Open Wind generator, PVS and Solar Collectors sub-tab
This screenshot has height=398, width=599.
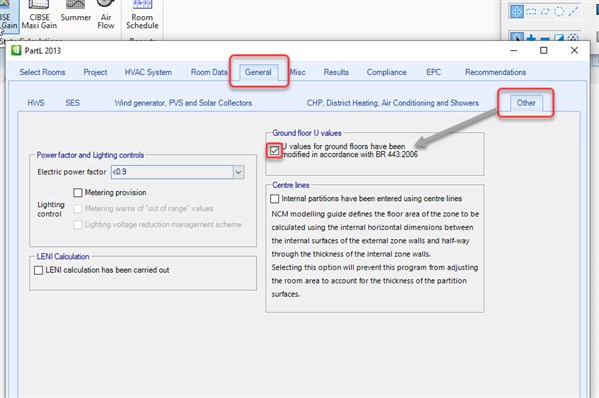point(183,103)
